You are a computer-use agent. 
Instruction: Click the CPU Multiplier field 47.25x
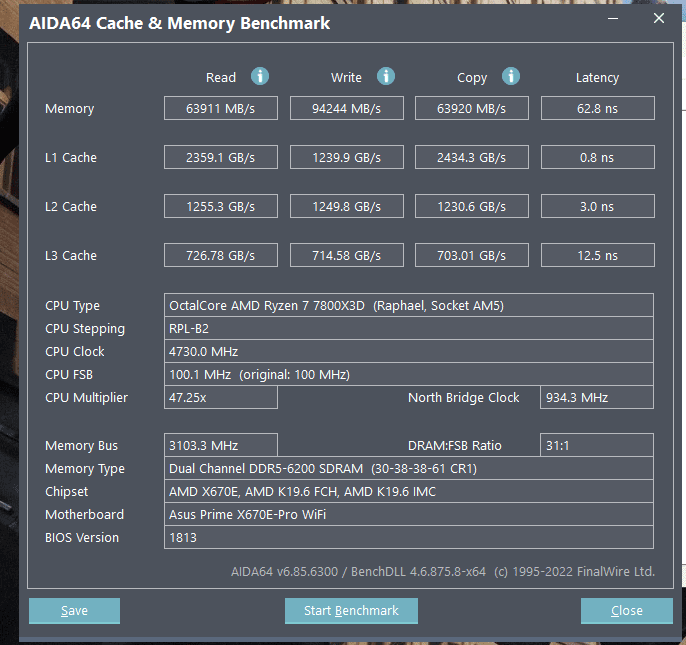(x=220, y=397)
